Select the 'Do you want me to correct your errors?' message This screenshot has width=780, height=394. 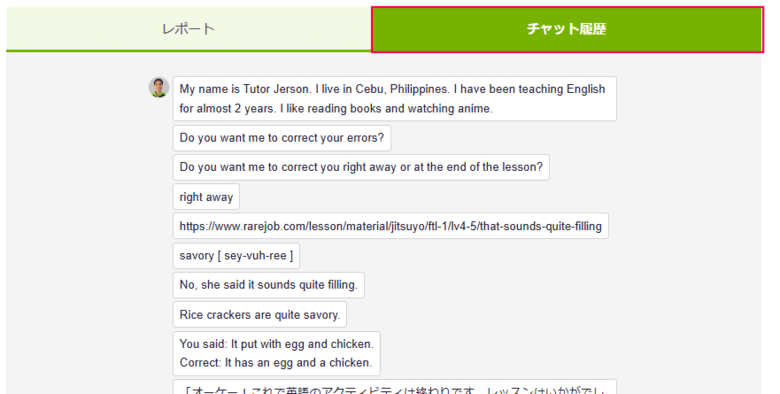[282, 138]
